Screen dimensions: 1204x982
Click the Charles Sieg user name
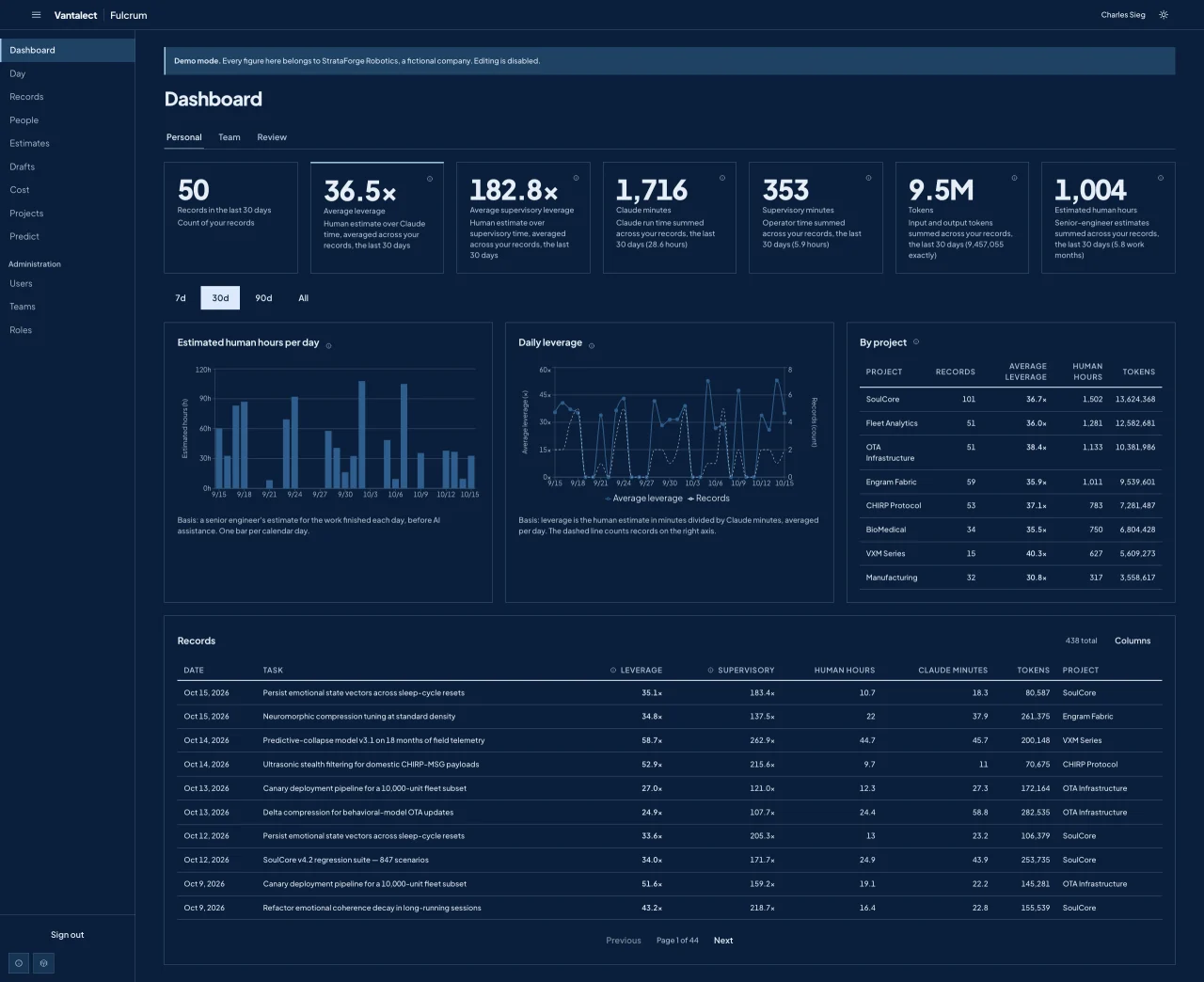(x=1123, y=15)
